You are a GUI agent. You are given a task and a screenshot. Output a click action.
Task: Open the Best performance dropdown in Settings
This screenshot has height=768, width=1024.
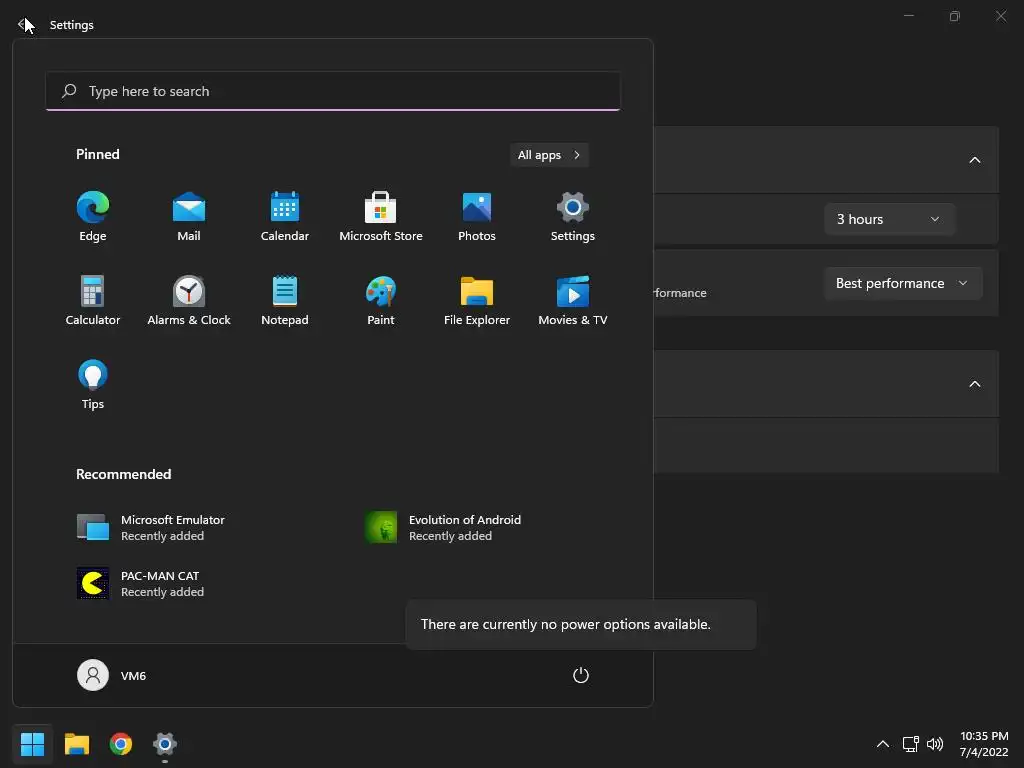point(903,283)
